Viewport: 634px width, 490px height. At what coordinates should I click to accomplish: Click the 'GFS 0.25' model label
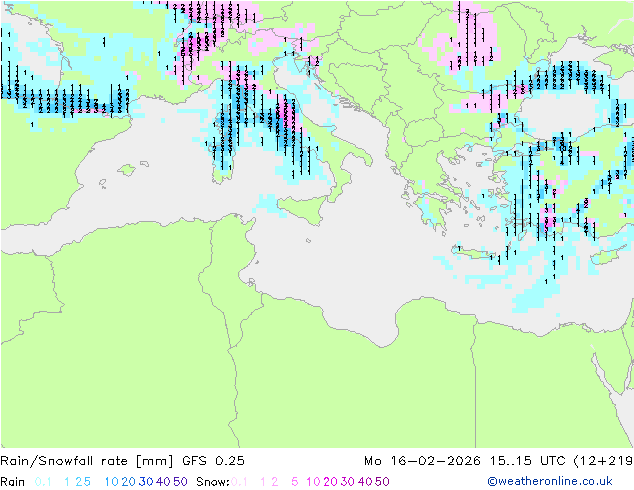(x=213, y=461)
